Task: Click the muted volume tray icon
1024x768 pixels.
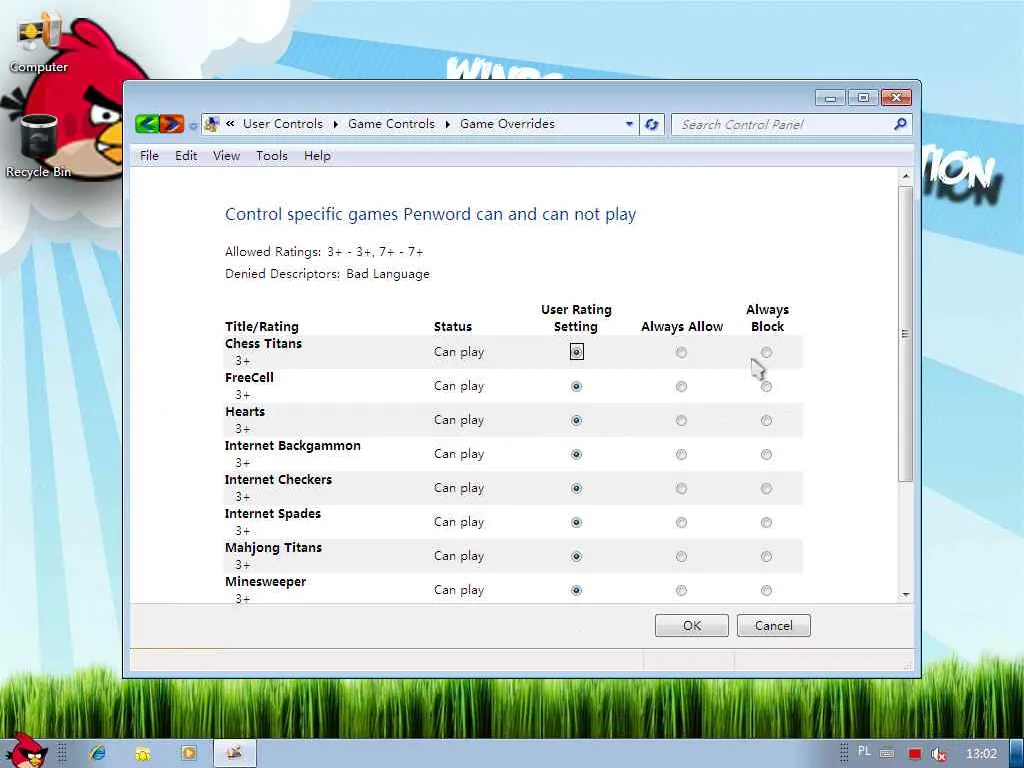Action: [939, 754]
